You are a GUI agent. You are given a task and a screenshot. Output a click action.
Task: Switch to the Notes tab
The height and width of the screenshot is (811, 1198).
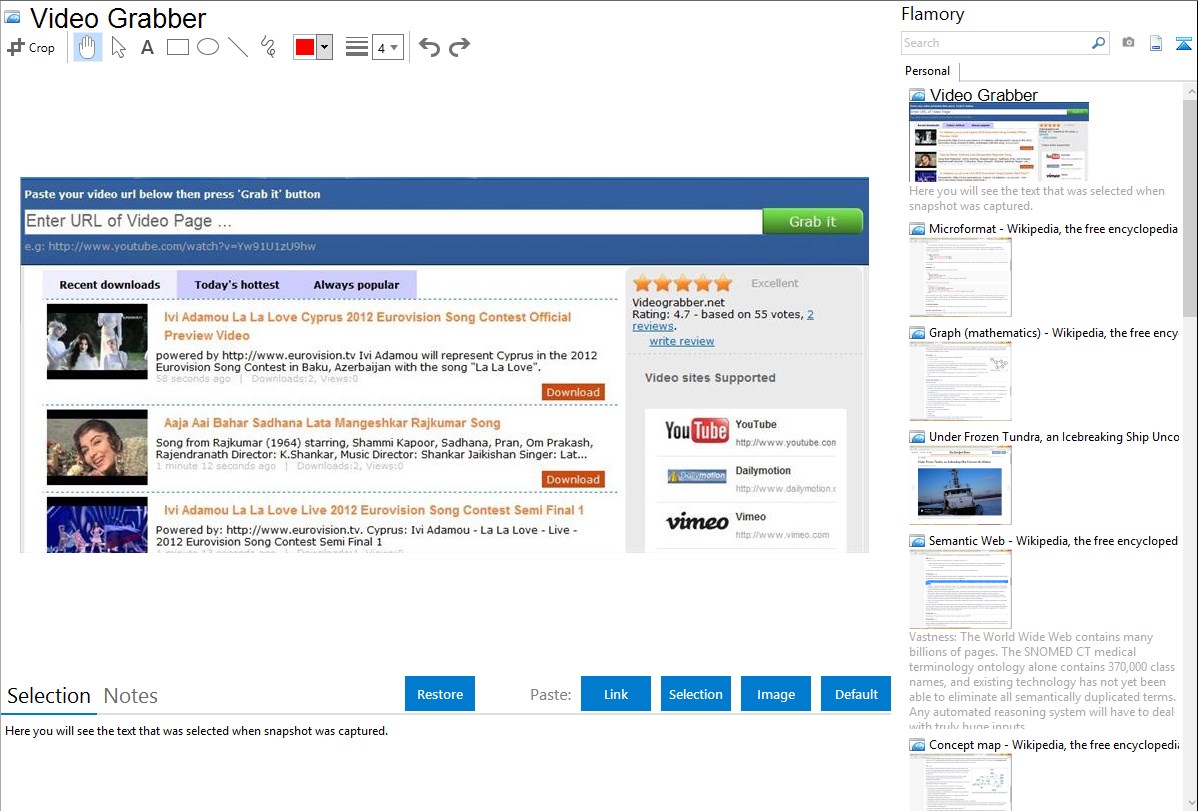pyautogui.click(x=131, y=696)
